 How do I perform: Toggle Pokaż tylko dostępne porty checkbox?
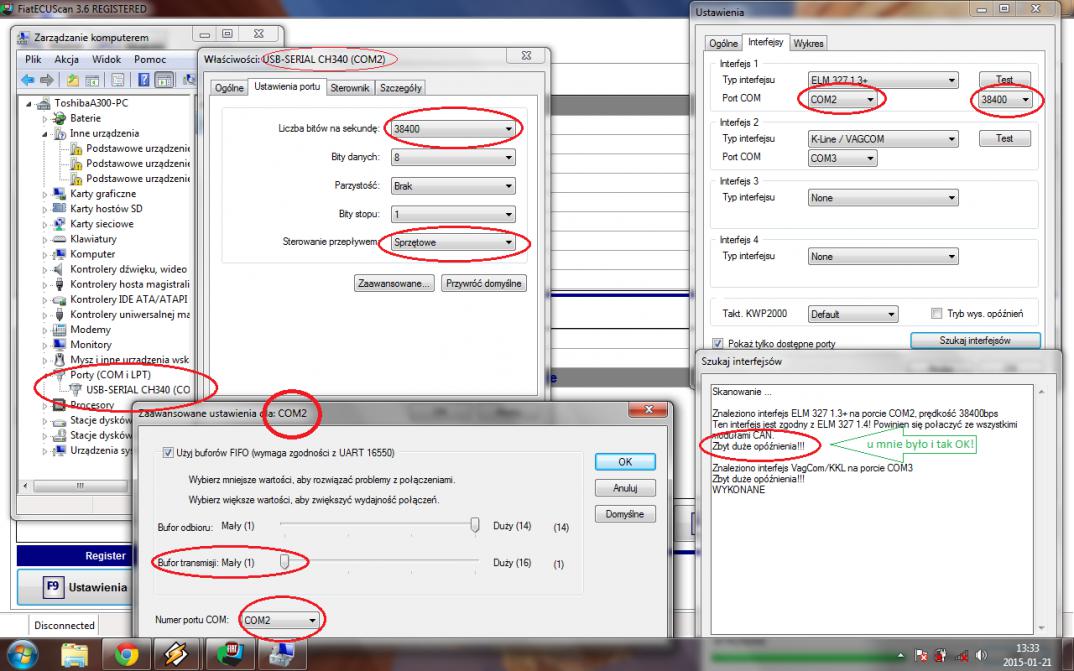pyautogui.click(x=717, y=344)
